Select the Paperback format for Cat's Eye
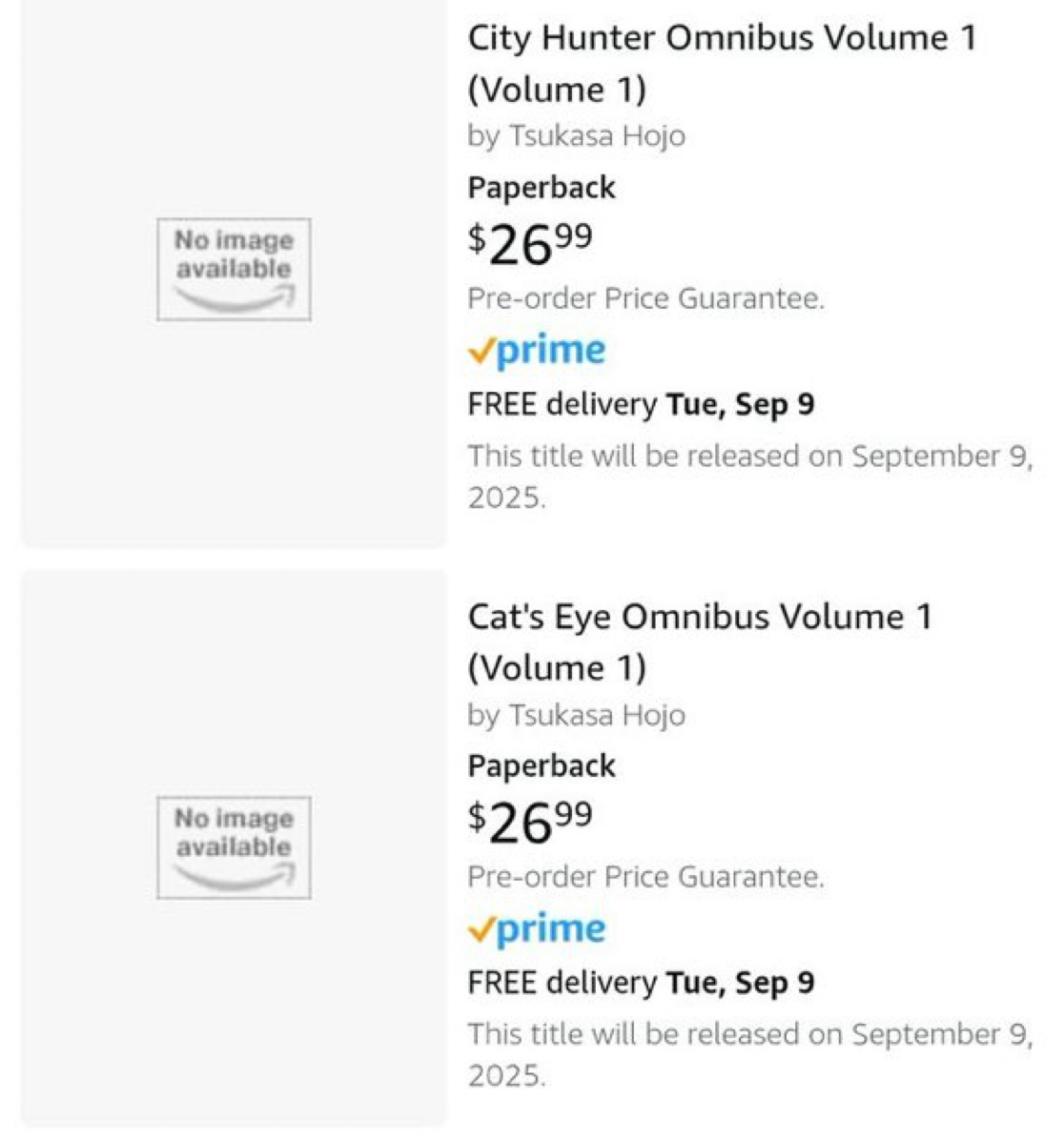This screenshot has width=1064, height=1140. coord(542,766)
